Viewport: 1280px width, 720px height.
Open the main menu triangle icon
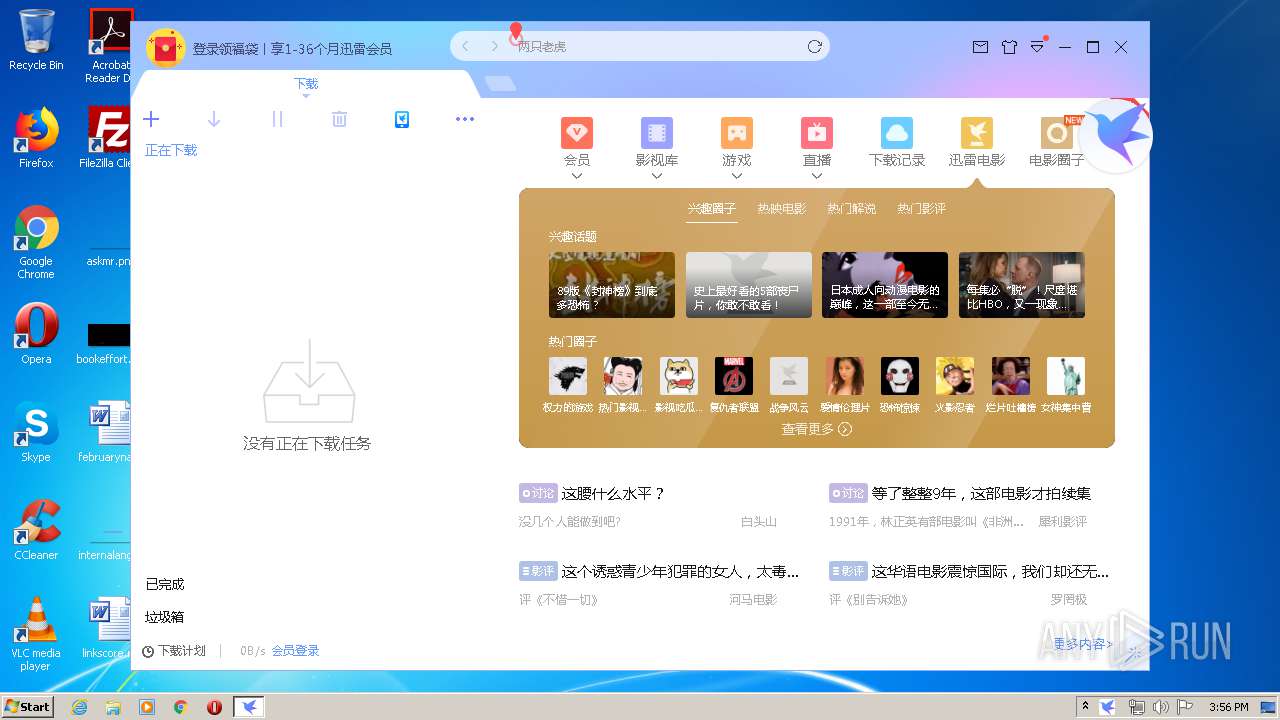[1038, 47]
